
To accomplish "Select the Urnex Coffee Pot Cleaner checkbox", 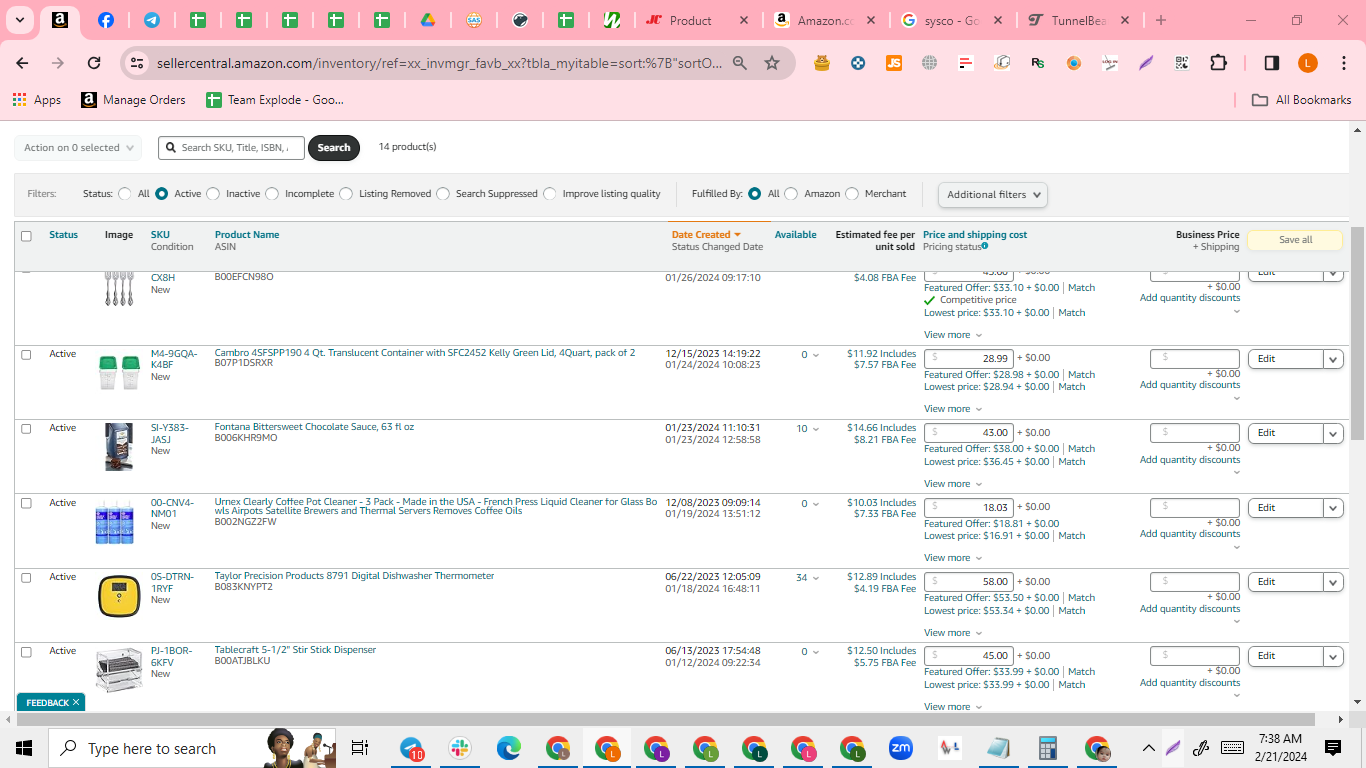I will [x=26, y=503].
